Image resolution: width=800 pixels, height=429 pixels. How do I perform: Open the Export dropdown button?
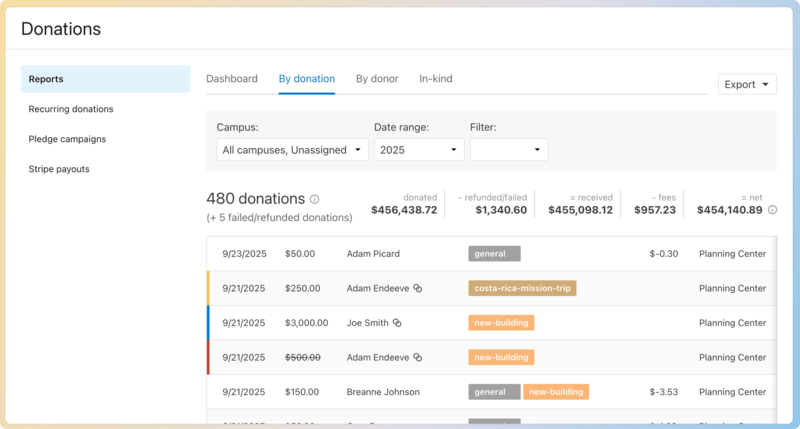click(747, 84)
